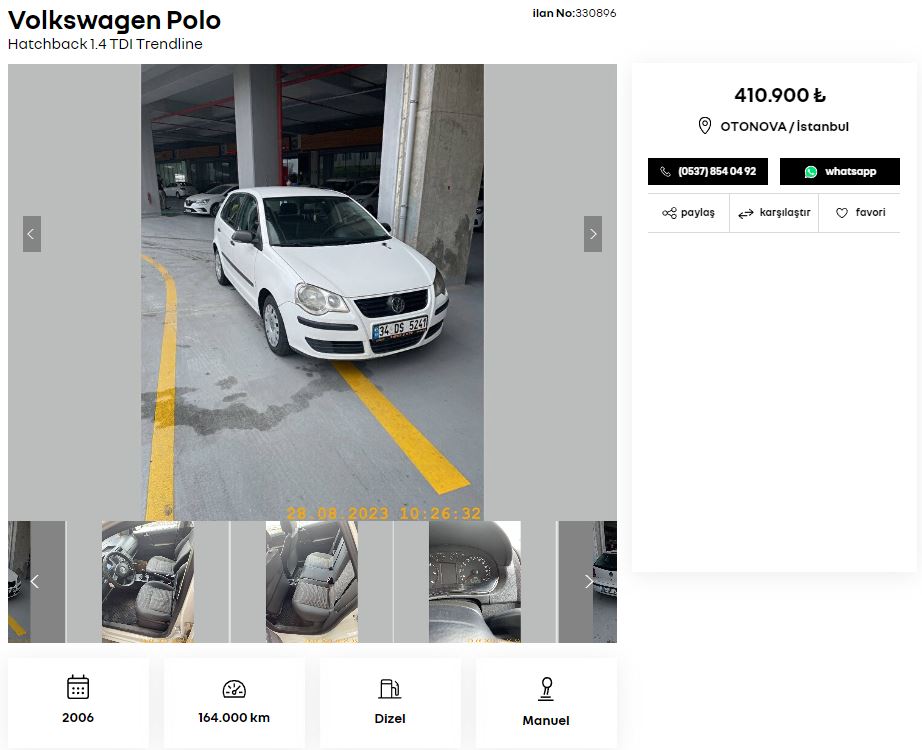The width and height of the screenshot is (922, 750).
Task: Click the heart icon next to favori
Action: 842,213
